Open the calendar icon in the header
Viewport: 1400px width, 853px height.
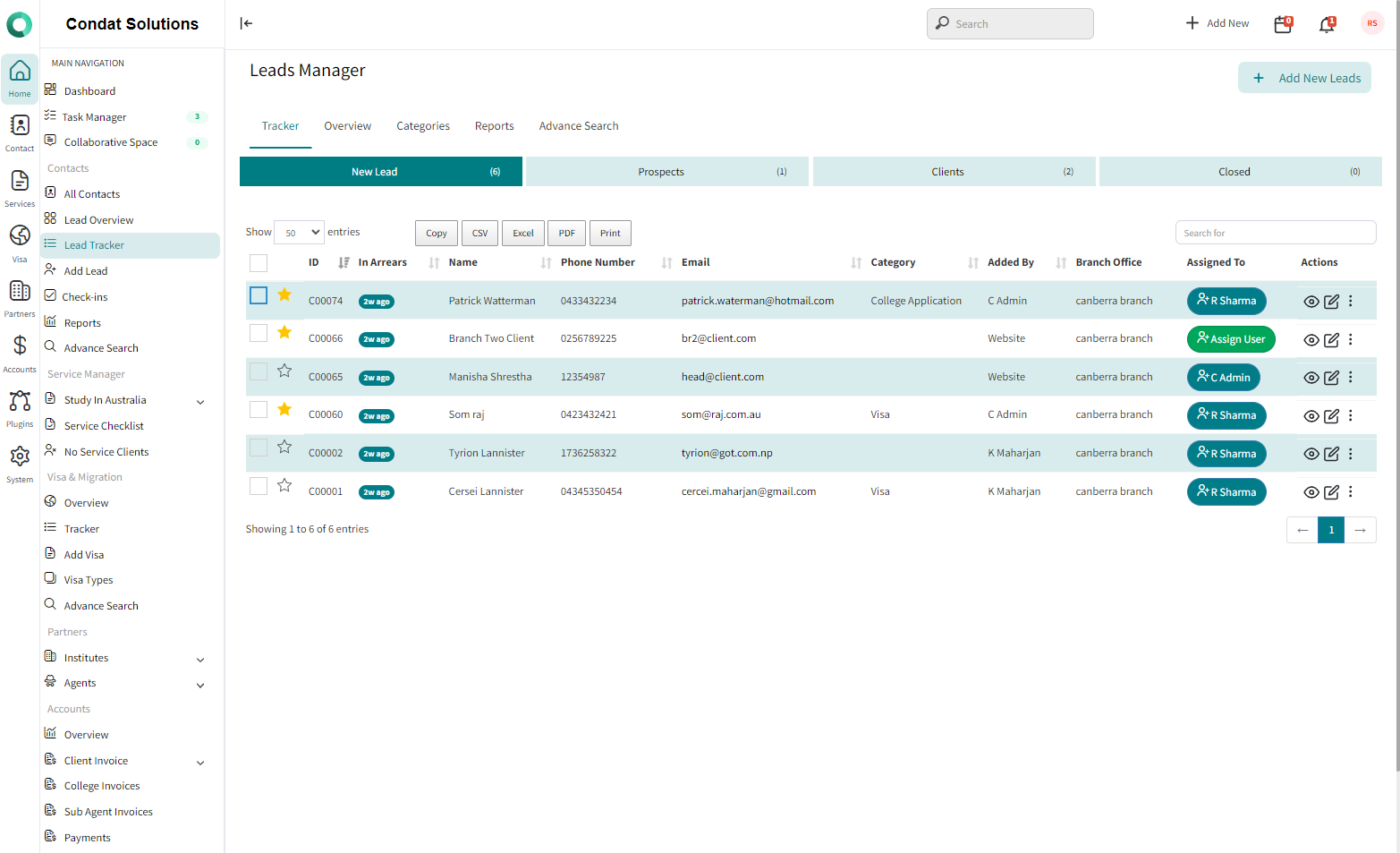click(1283, 24)
